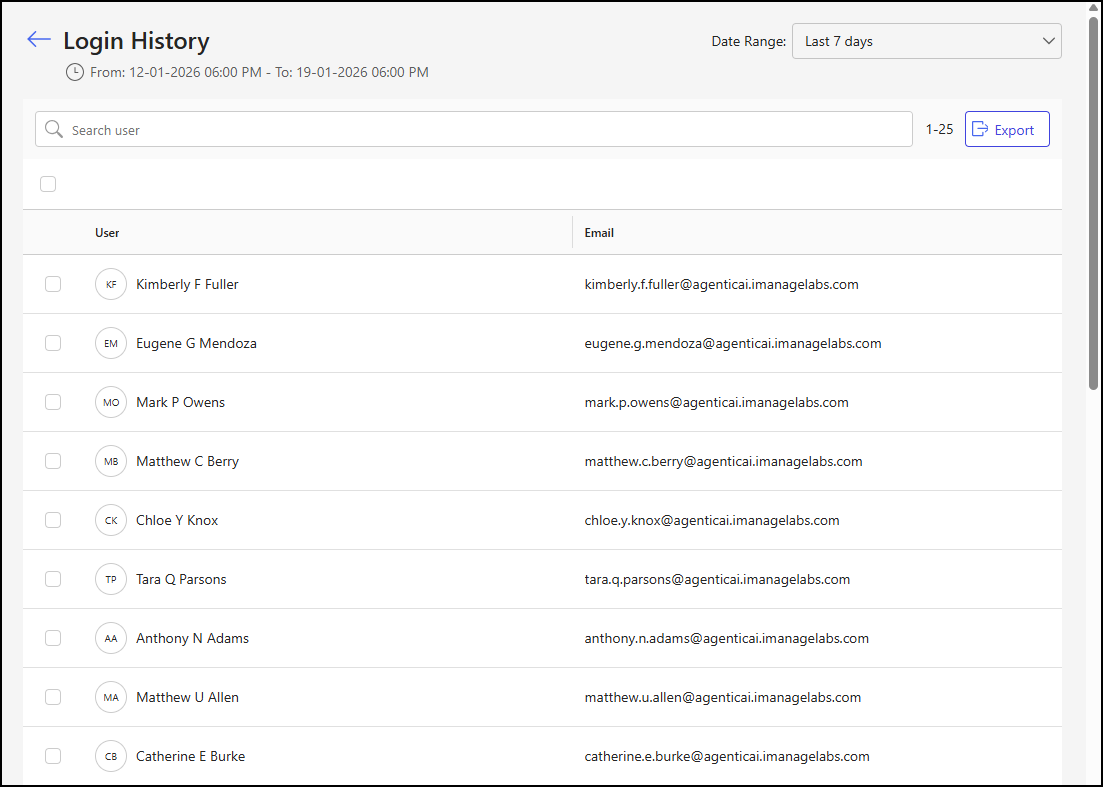Viewport: 1103px width, 787px height.
Task: Select the Email column header
Action: pos(599,232)
